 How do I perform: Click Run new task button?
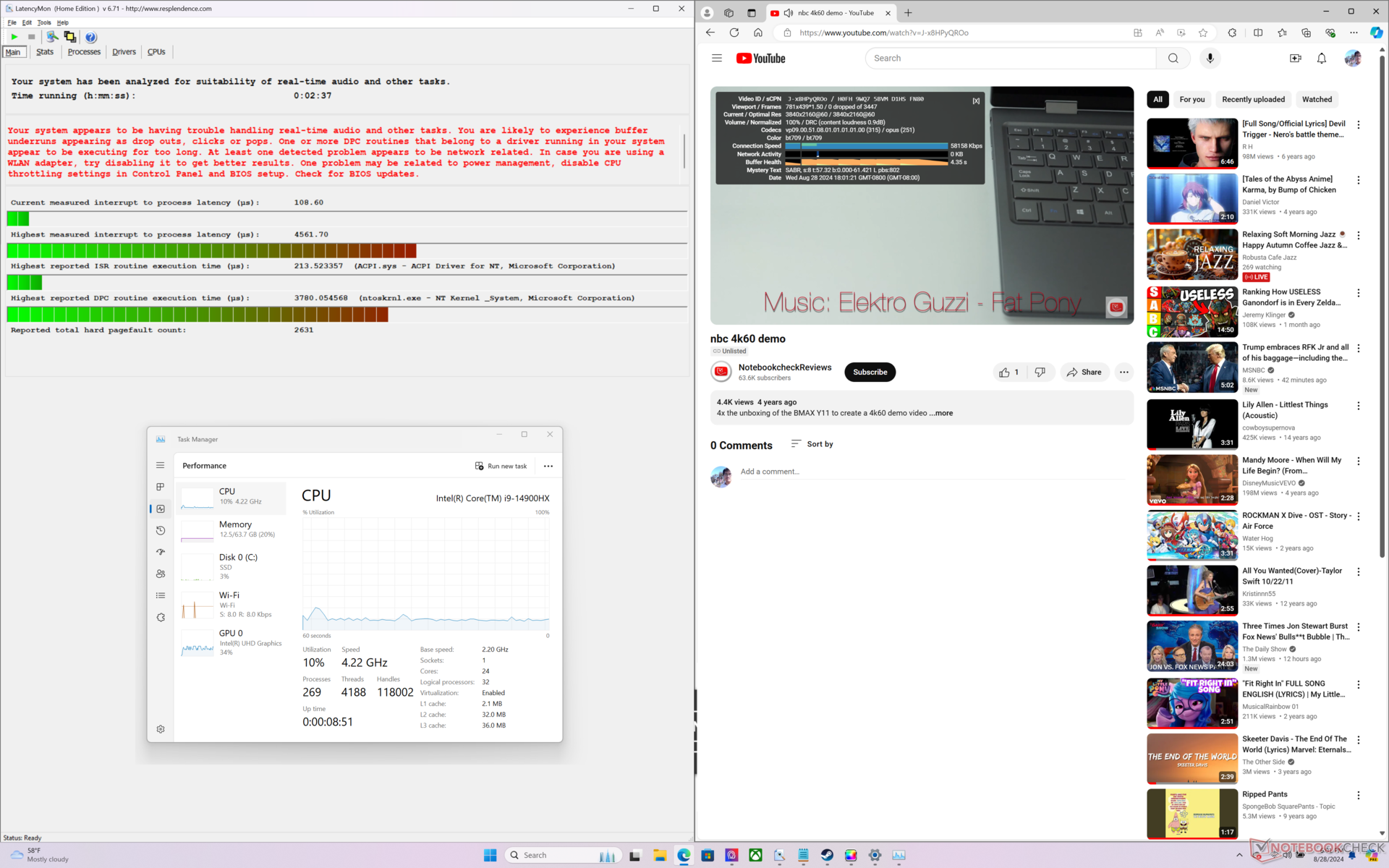pyautogui.click(x=501, y=466)
